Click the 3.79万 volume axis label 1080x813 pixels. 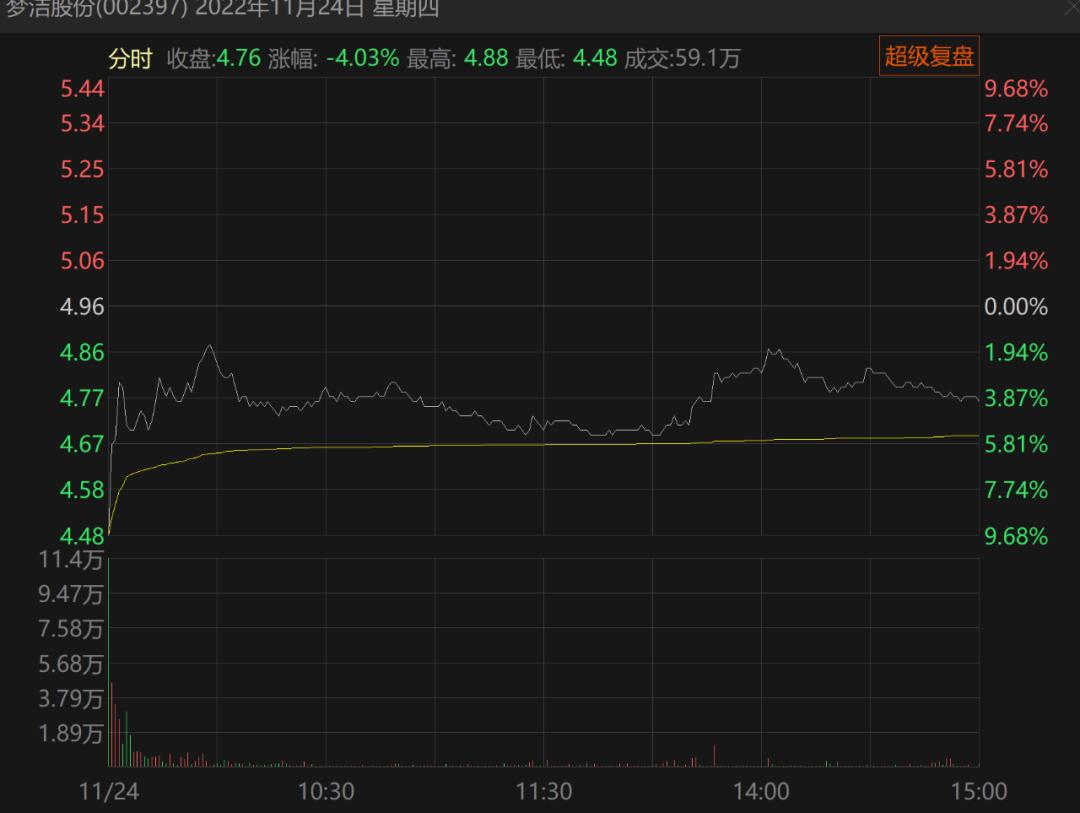(71, 699)
